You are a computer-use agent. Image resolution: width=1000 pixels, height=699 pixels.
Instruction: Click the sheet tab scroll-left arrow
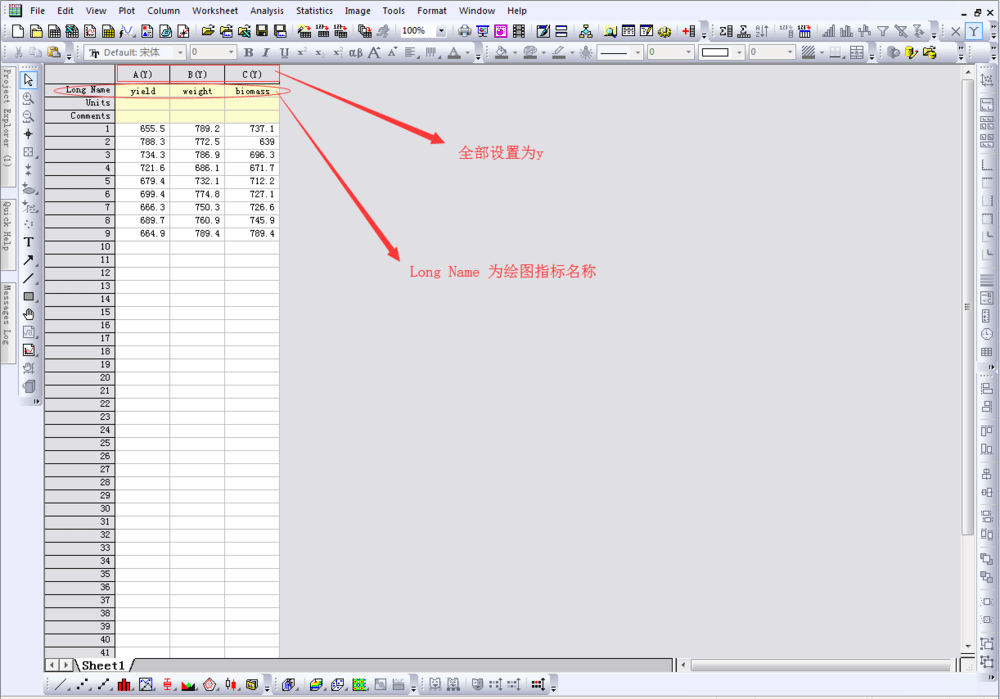coord(52,665)
